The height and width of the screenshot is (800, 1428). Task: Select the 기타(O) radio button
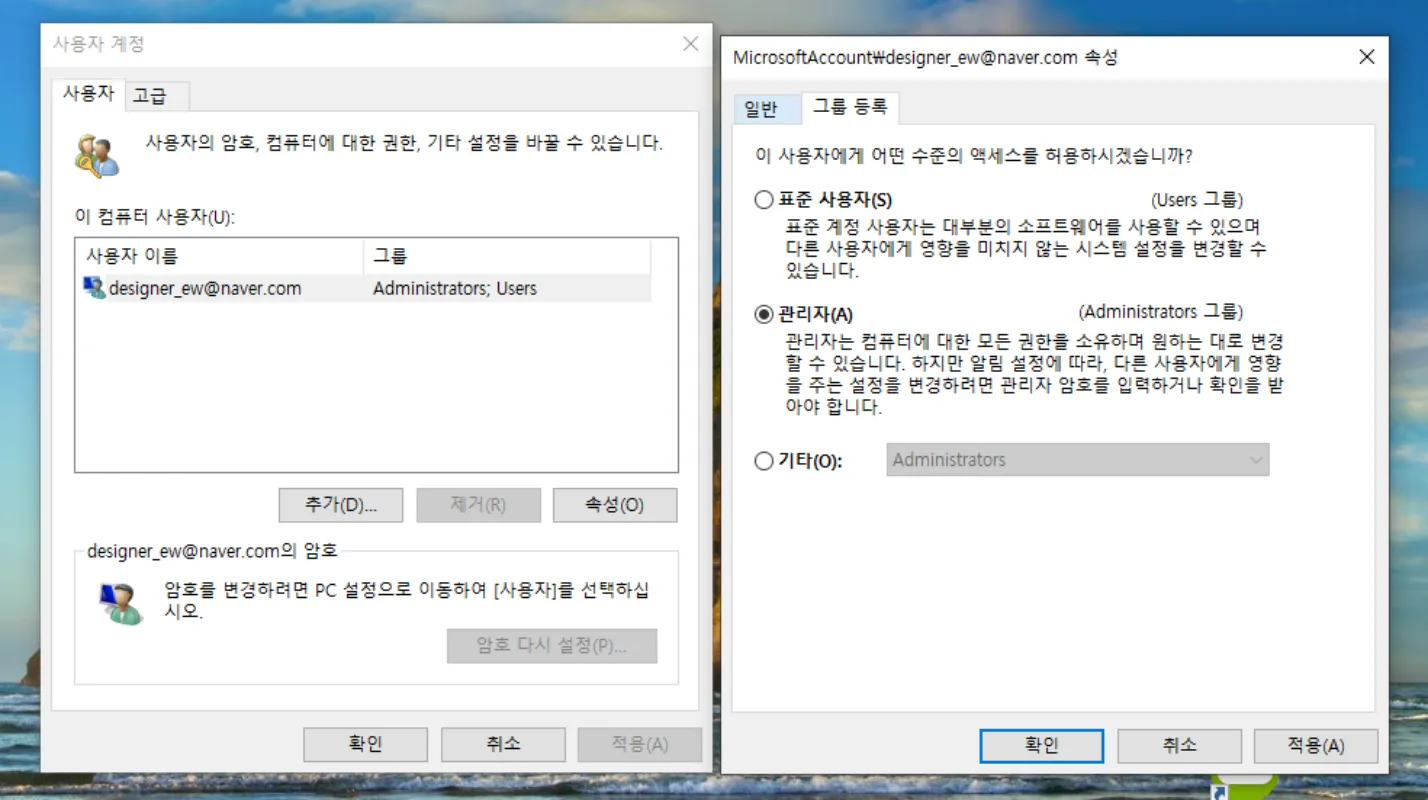coord(762,460)
